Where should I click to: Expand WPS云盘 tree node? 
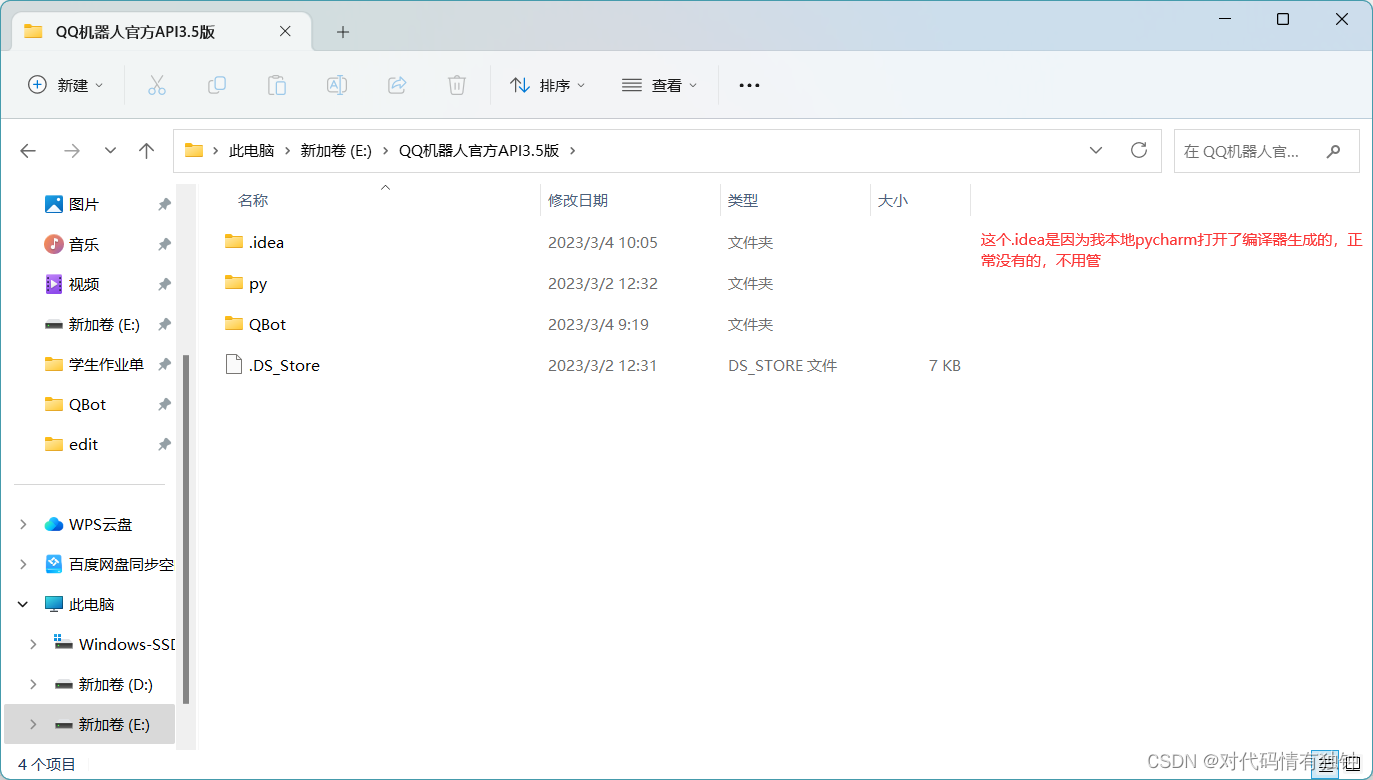23,524
